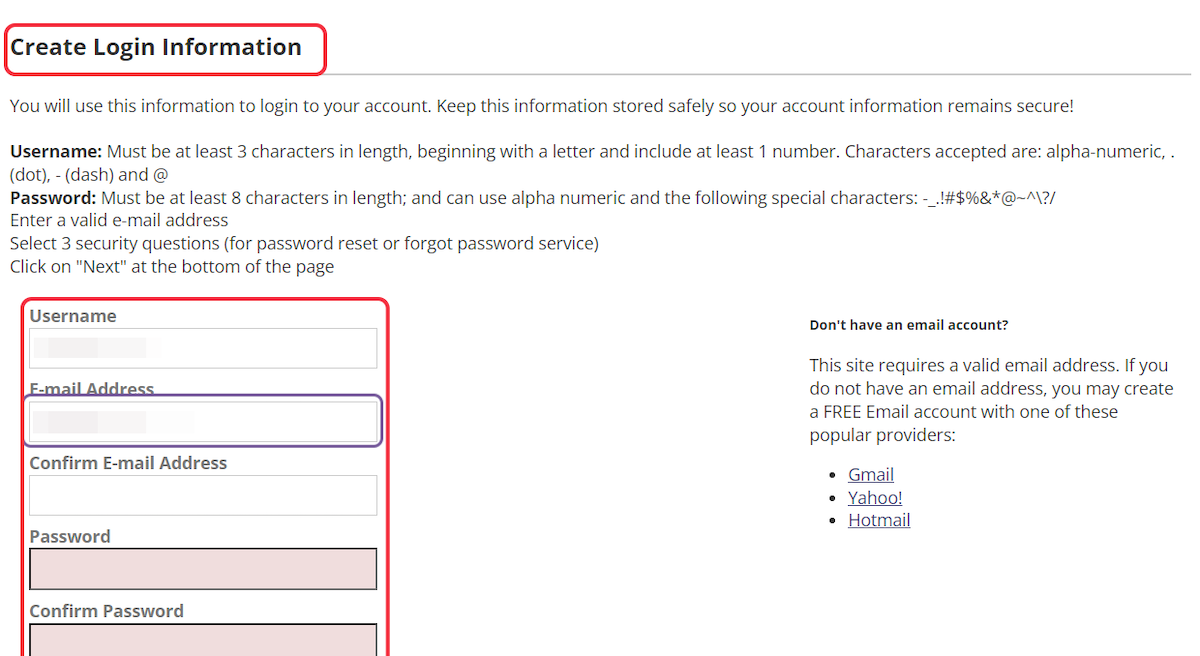Open the Hotmail account creation link
The width and height of the screenshot is (1200, 656).
point(879,519)
